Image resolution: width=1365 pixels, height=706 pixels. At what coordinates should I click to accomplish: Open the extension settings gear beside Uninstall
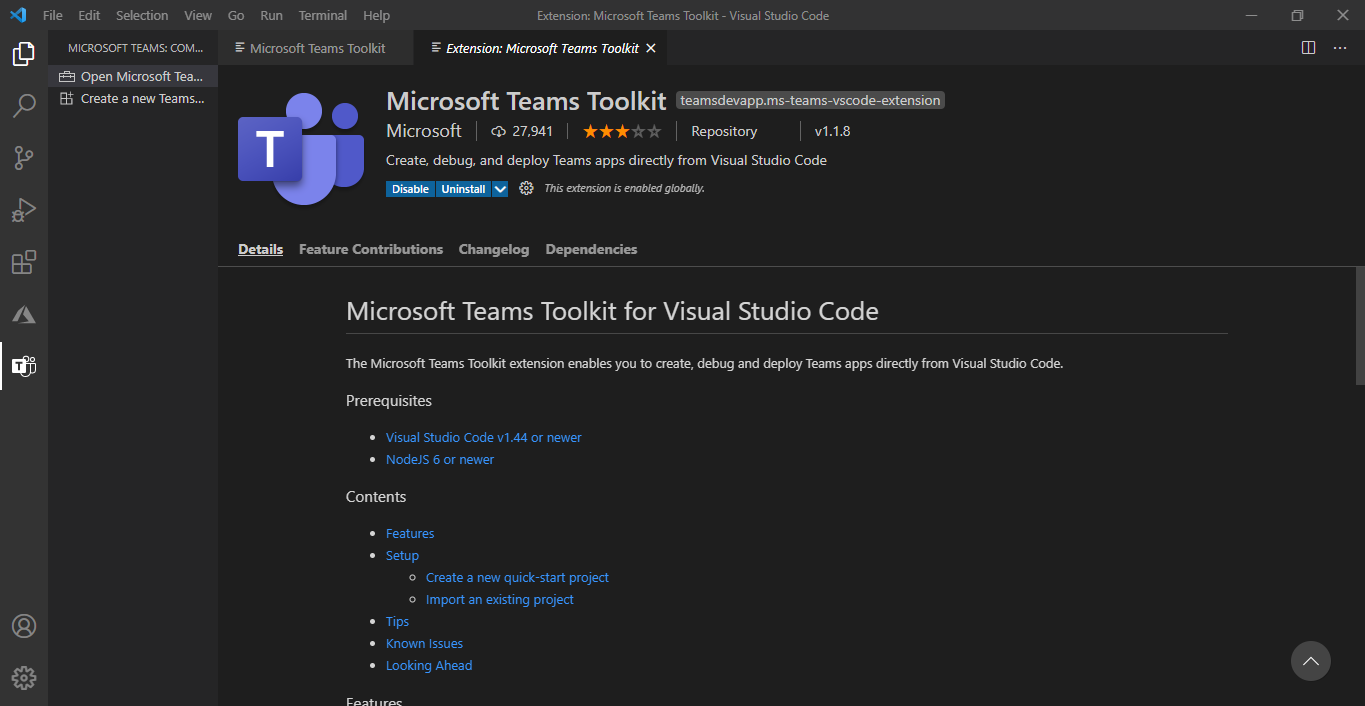click(x=525, y=188)
